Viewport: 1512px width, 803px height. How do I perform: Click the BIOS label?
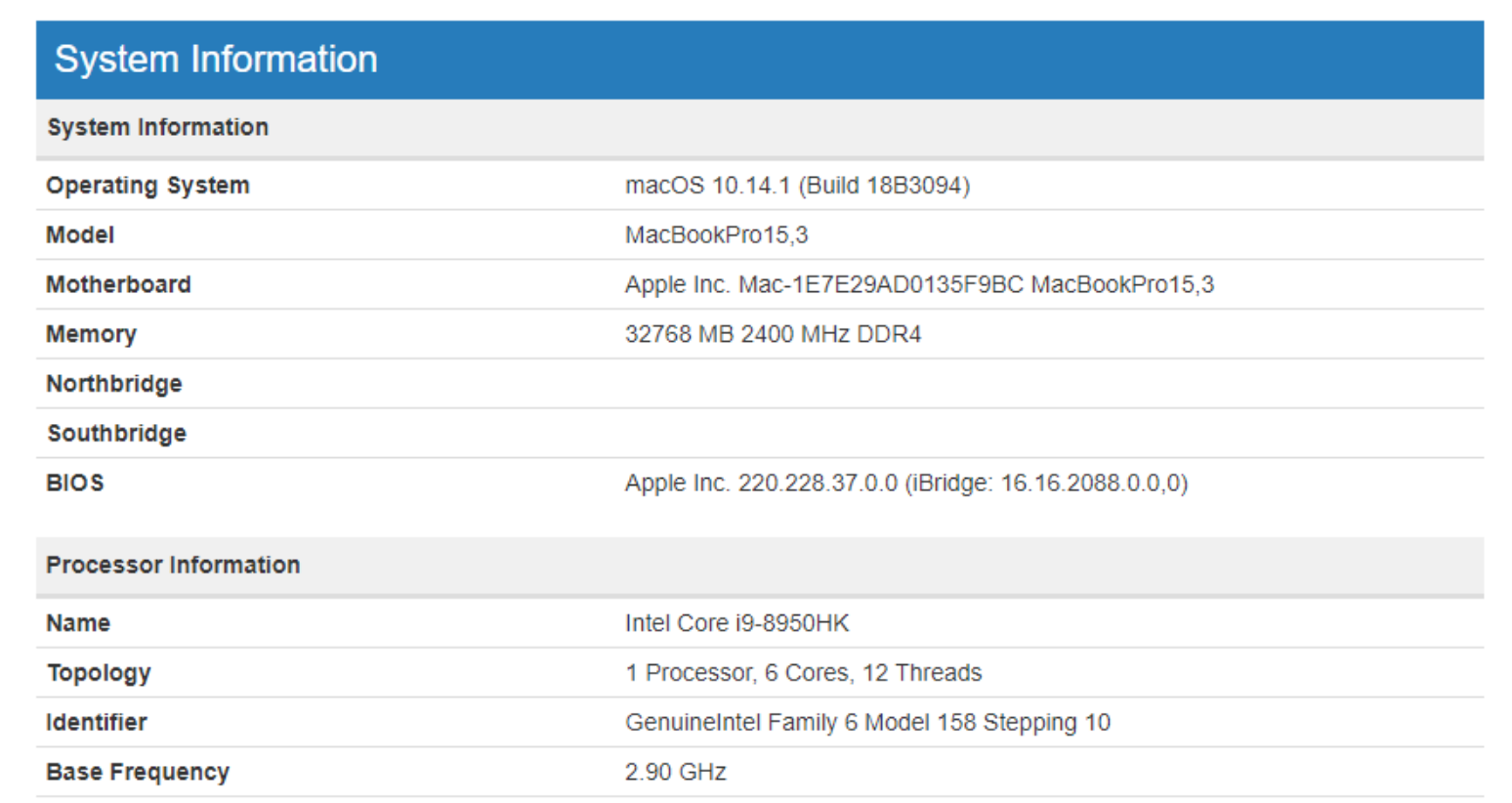tap(74, 483)
